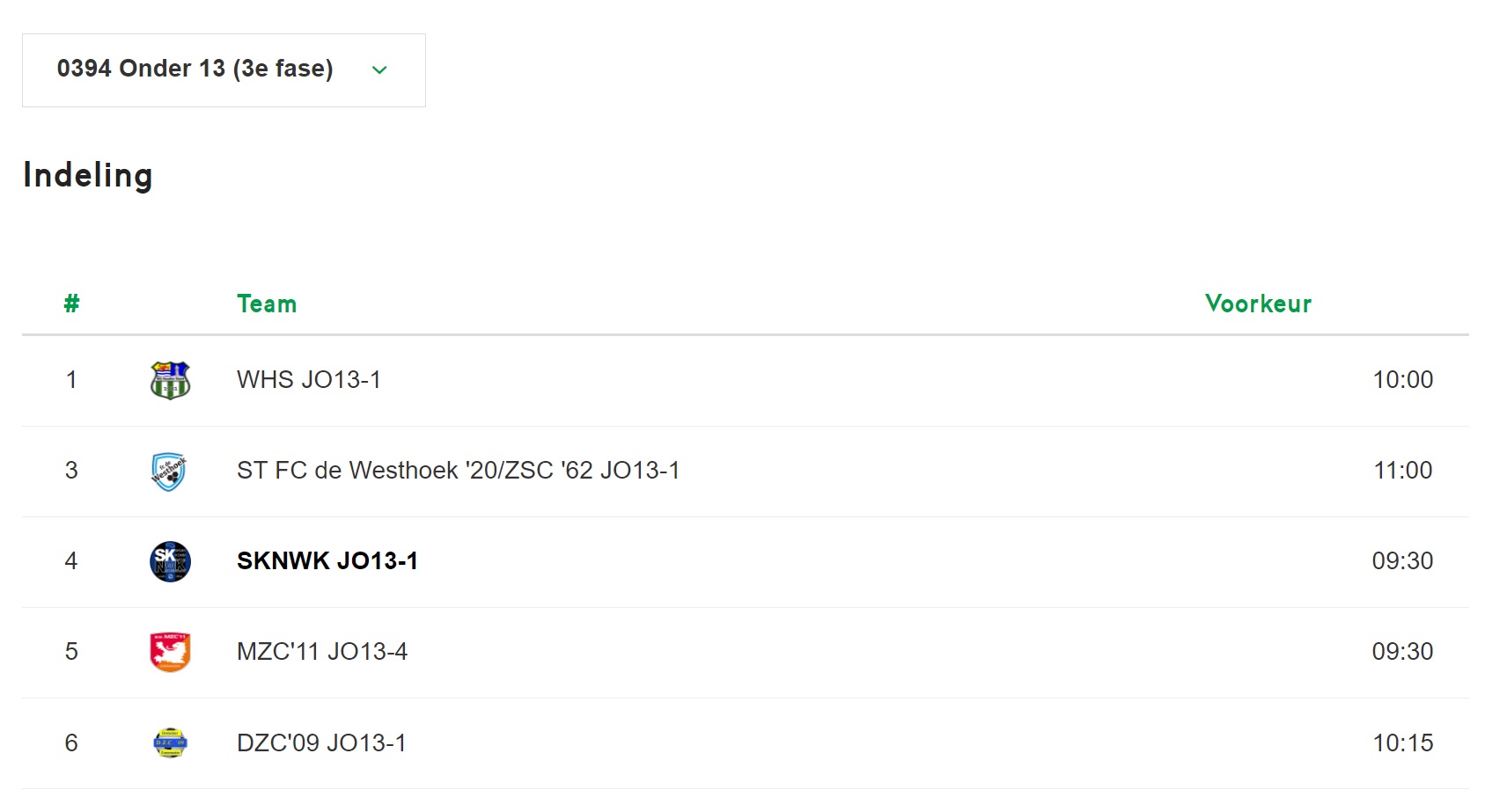Image resolution: width=1485 pixels, height=812 pixels.
Task: Click the Team column header
Action: click(x=267, y=304)
